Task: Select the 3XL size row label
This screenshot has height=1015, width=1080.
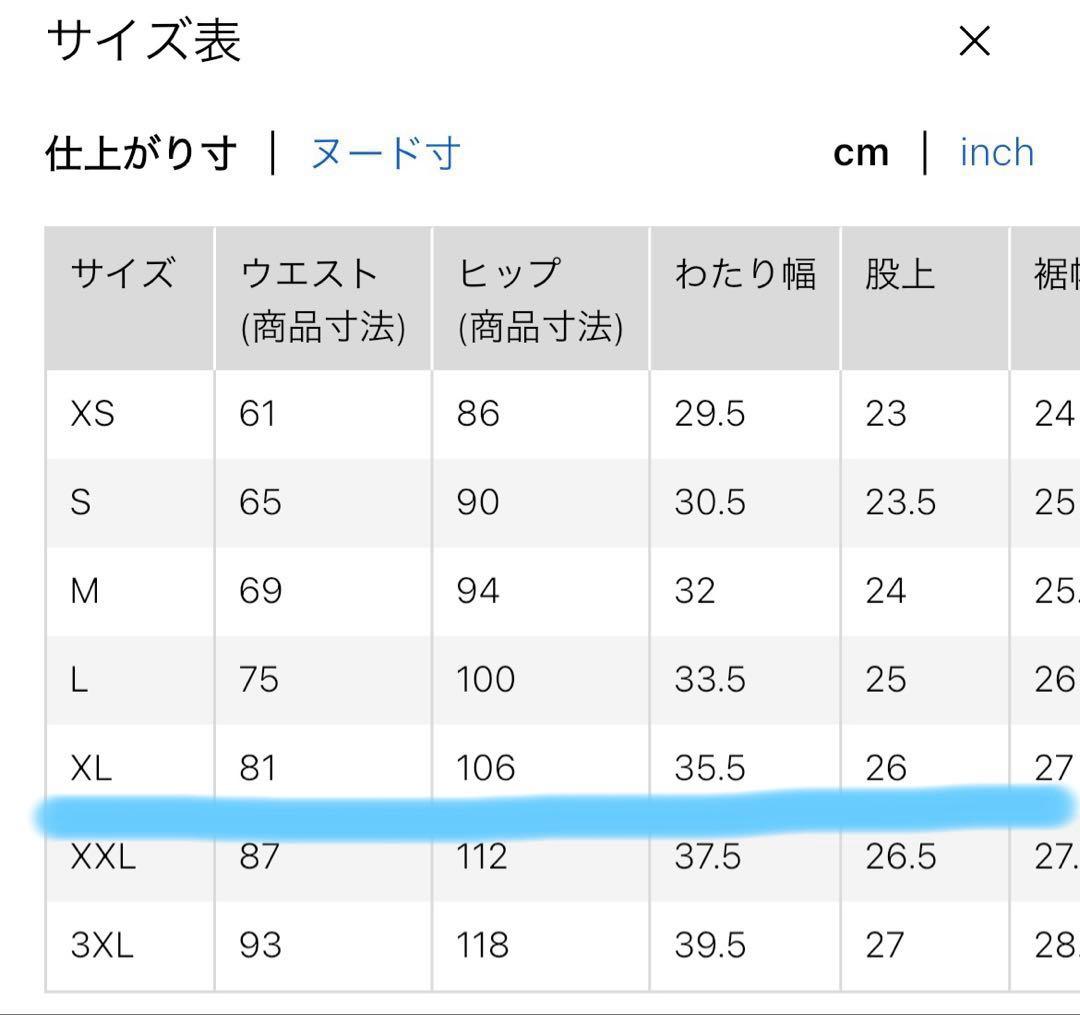Action: point(101,945)
